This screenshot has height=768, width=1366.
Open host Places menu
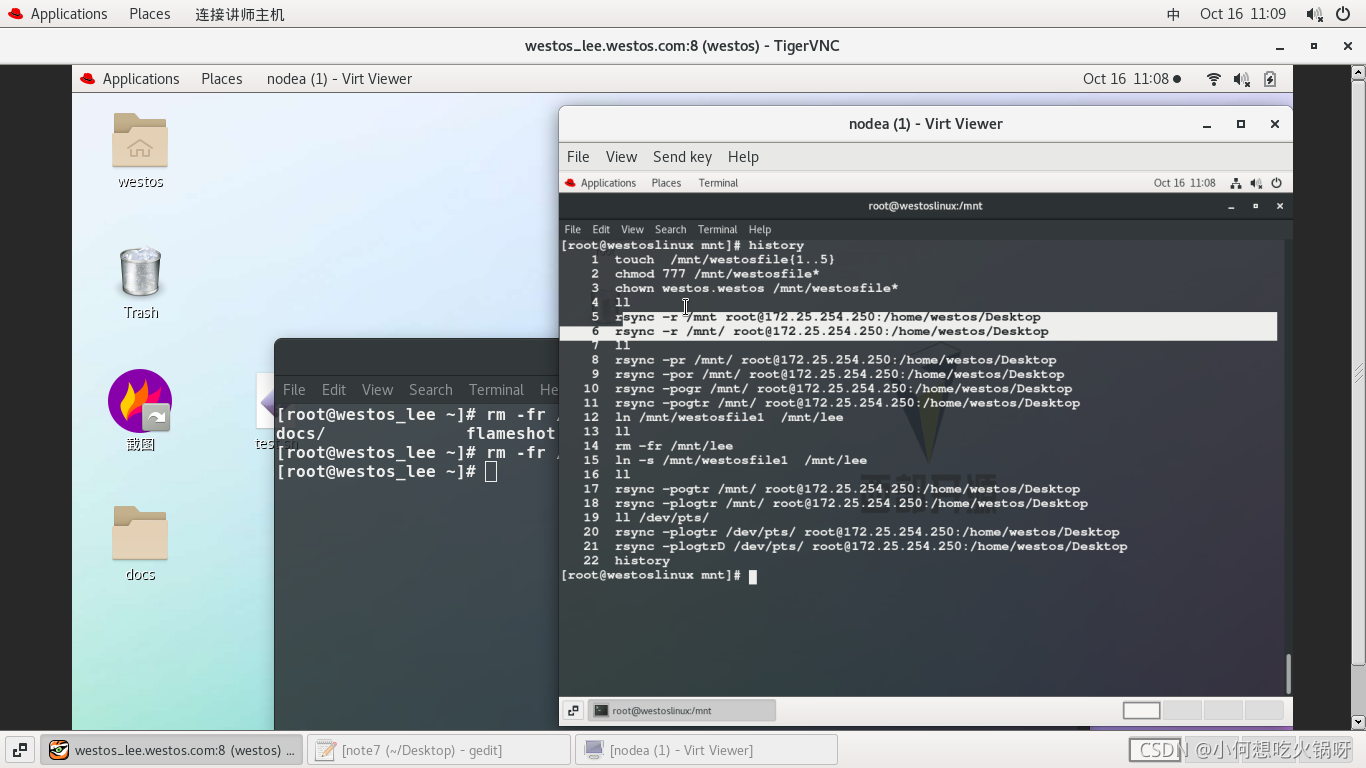[x=149, y=14]
